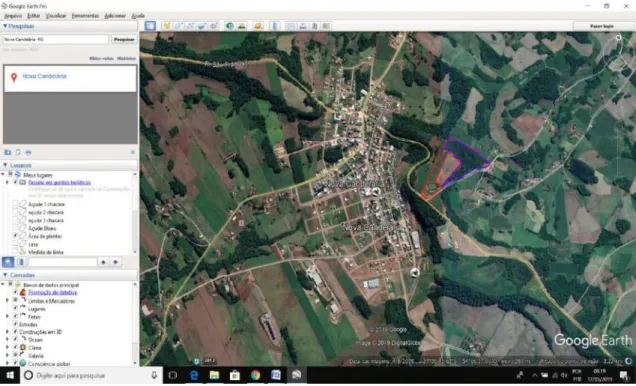Viewport: 636px width, 386px height.
Task: Check the açude 3 chacara checkbox
Action: (x=15, y=220)
